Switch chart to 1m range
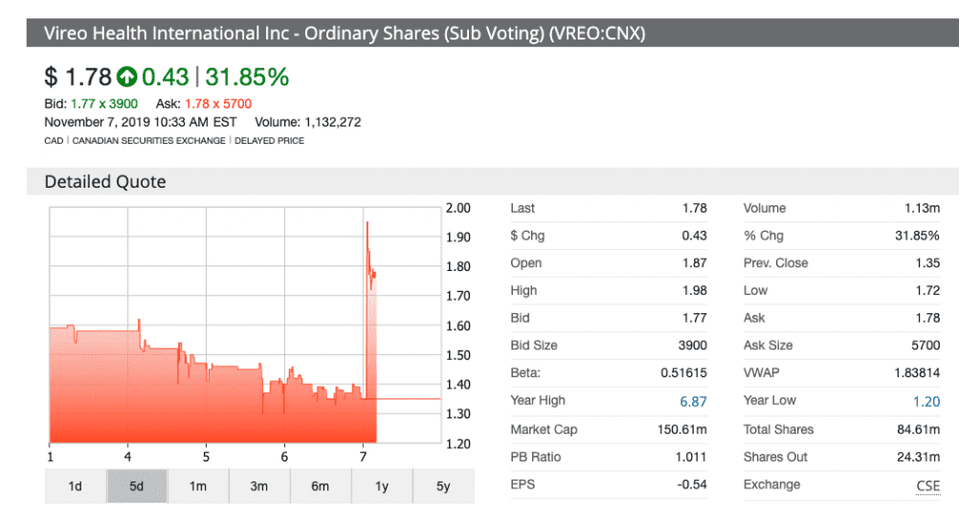 pyautogui.click(x=198, y=487)
